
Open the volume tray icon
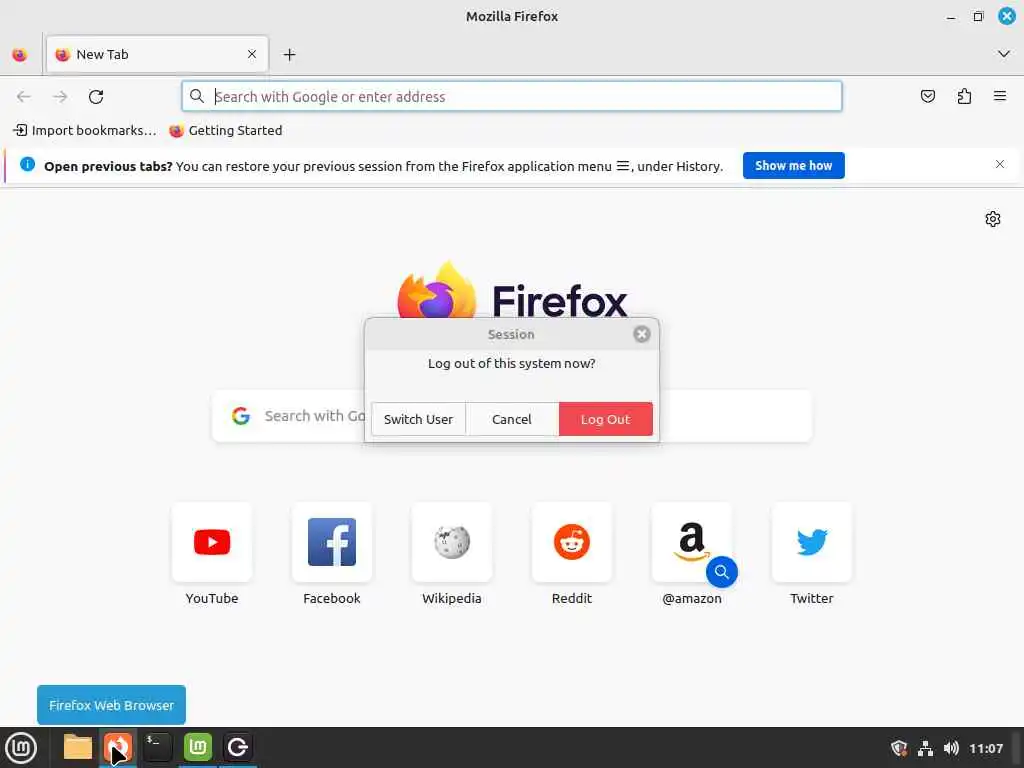coord(951,748)
